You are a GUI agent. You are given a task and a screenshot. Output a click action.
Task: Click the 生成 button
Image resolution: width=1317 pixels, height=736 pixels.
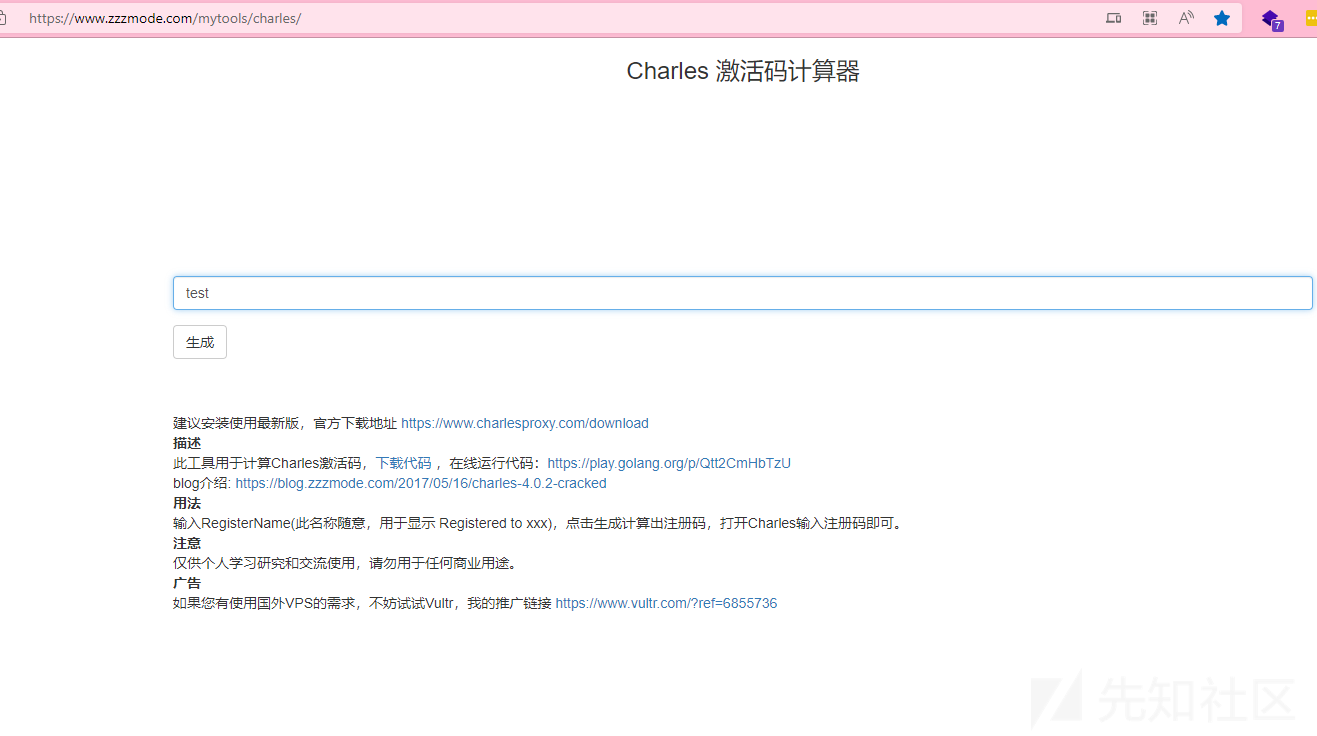pos(200,342)
